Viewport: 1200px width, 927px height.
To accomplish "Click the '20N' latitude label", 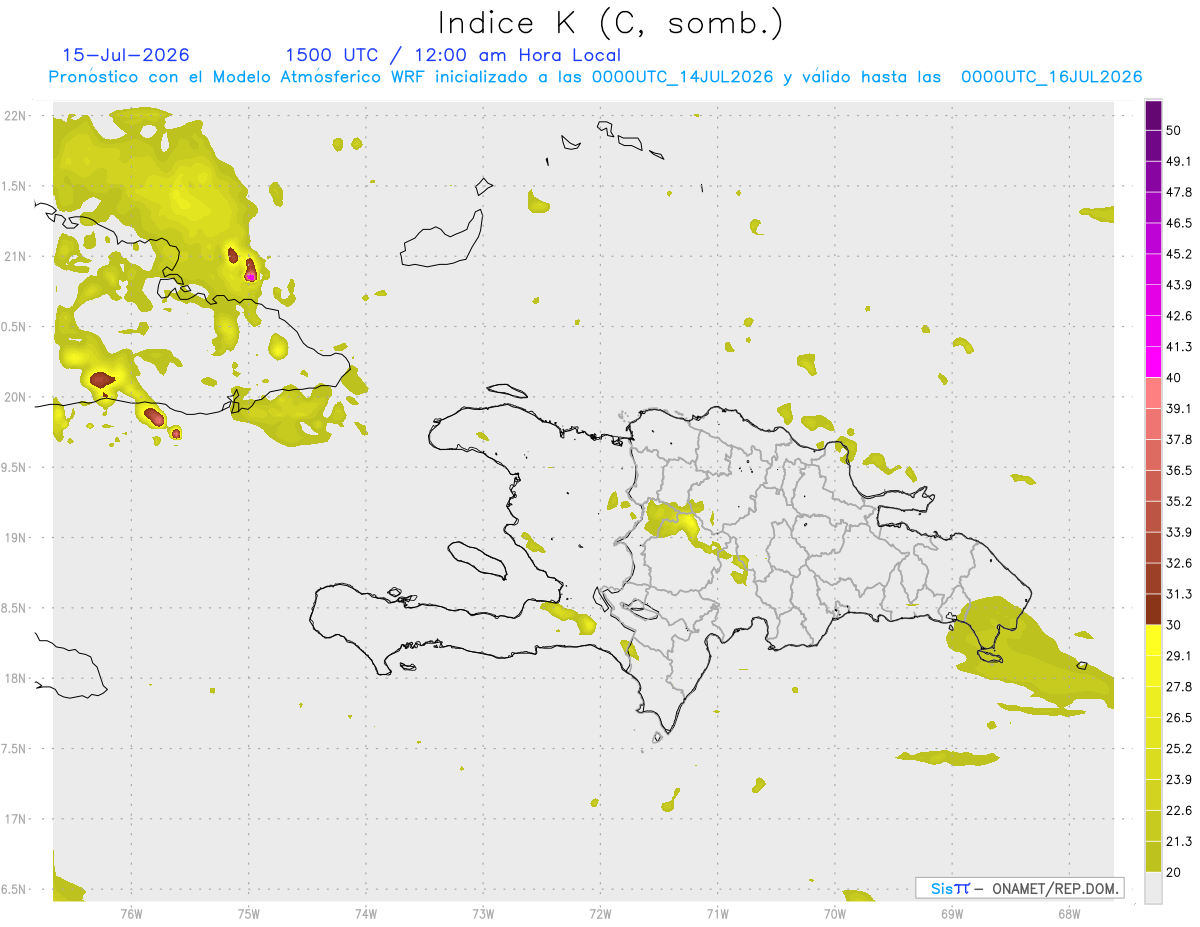I will (15, 397).
